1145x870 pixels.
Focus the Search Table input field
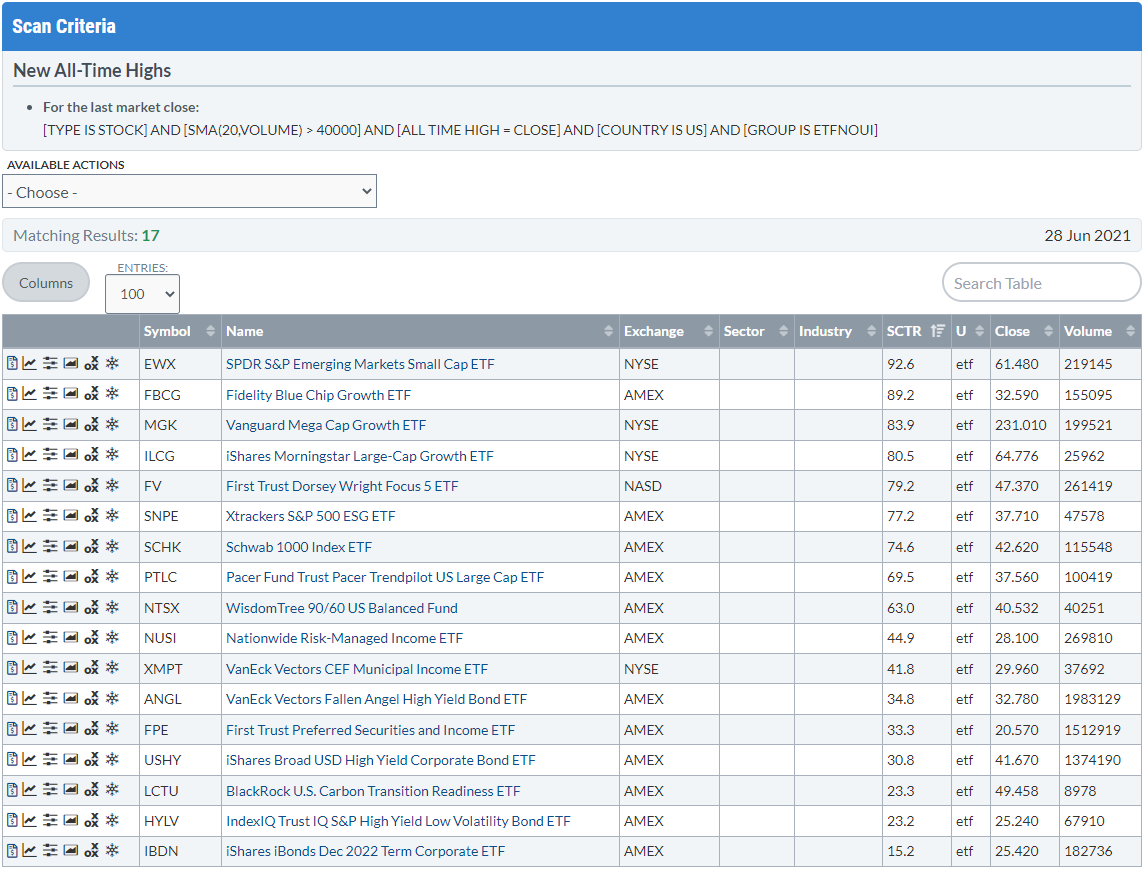point(1041,283)
